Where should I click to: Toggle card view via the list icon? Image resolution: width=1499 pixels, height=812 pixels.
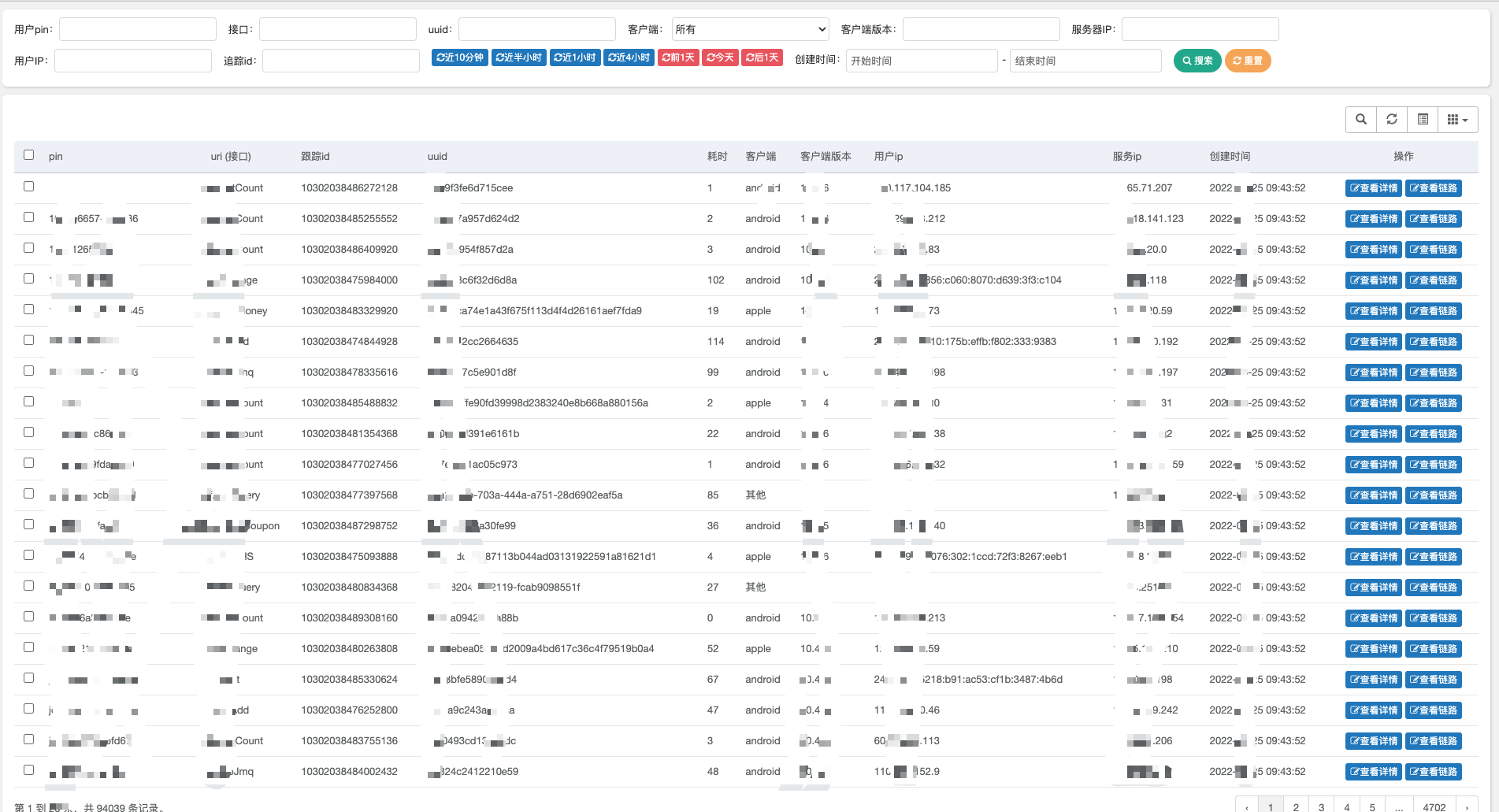[1423, 119]
